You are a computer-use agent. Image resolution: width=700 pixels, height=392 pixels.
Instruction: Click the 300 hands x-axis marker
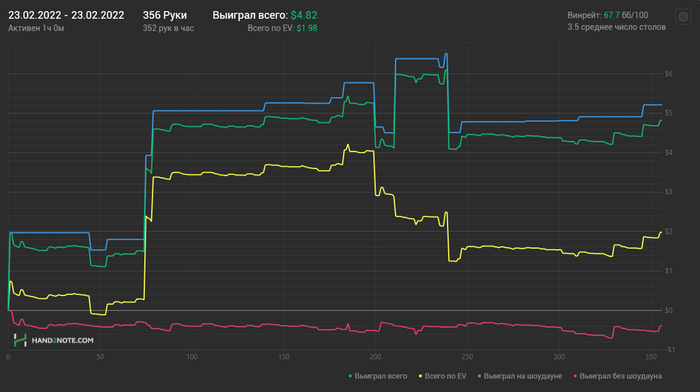[x=559, y=357]
